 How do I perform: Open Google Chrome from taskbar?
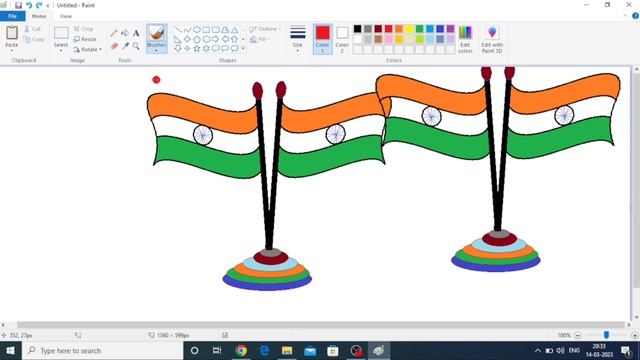pyautogui.click(x=241, y=351)
